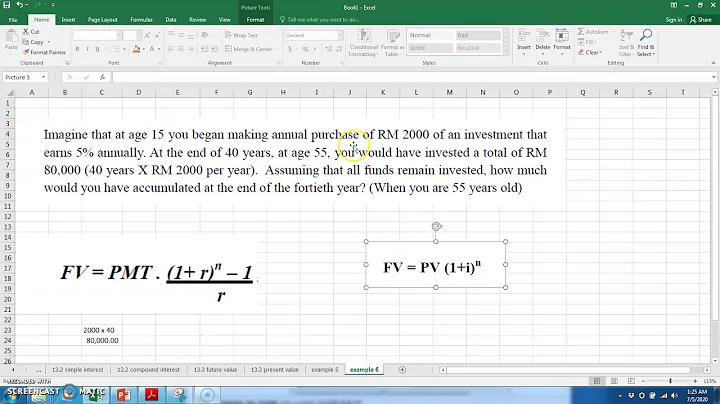
Task: Click the Save icon in quick access toolbar
Action: [x=7, y=5]
